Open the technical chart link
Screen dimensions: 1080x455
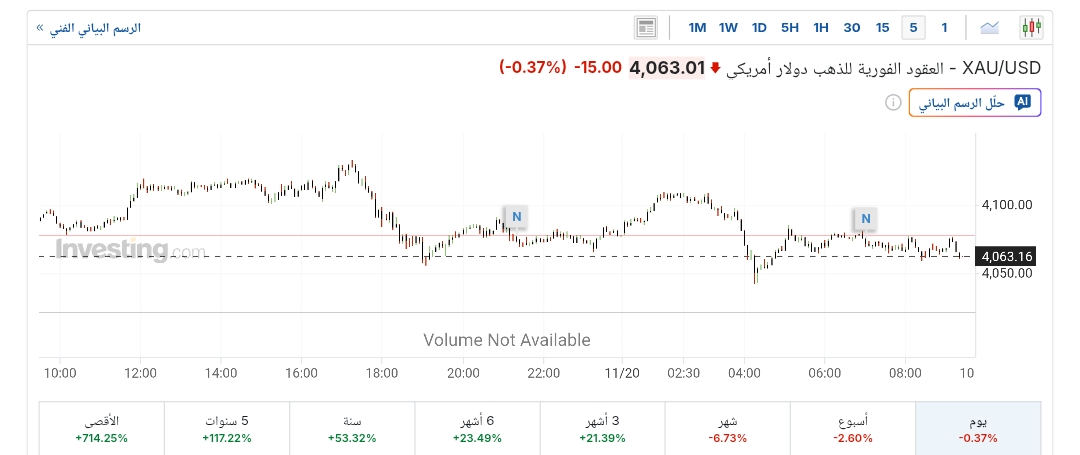pyautogui.click(x=88, y=28)
